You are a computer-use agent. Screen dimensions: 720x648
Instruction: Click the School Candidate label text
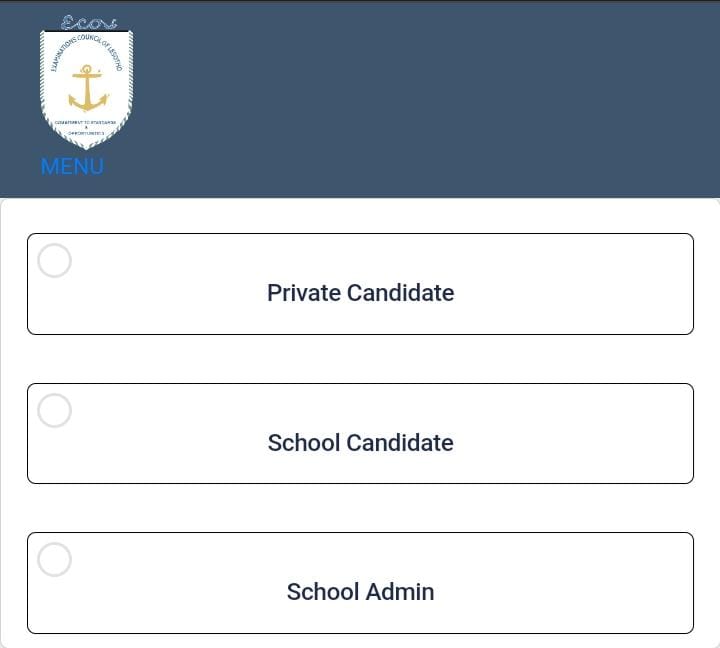point(360,443)
